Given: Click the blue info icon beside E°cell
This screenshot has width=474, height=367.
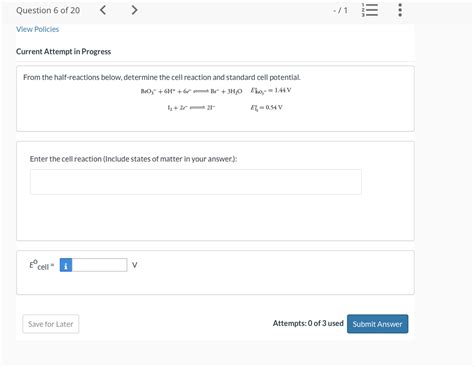Looking at the screenshot, I should pyautogui.click(x=66, y=265).
